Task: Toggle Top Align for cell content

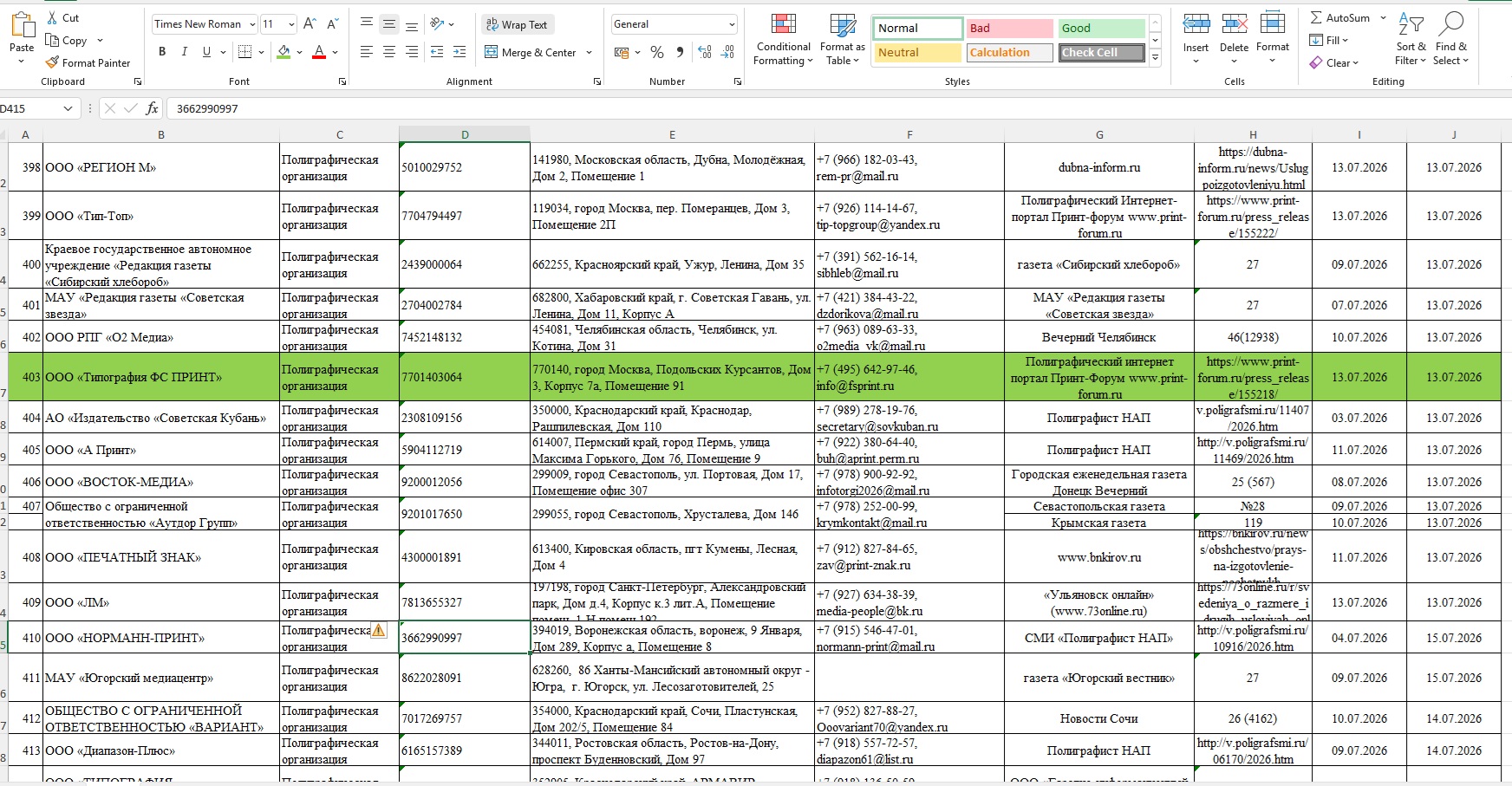Action: [367, 24]
